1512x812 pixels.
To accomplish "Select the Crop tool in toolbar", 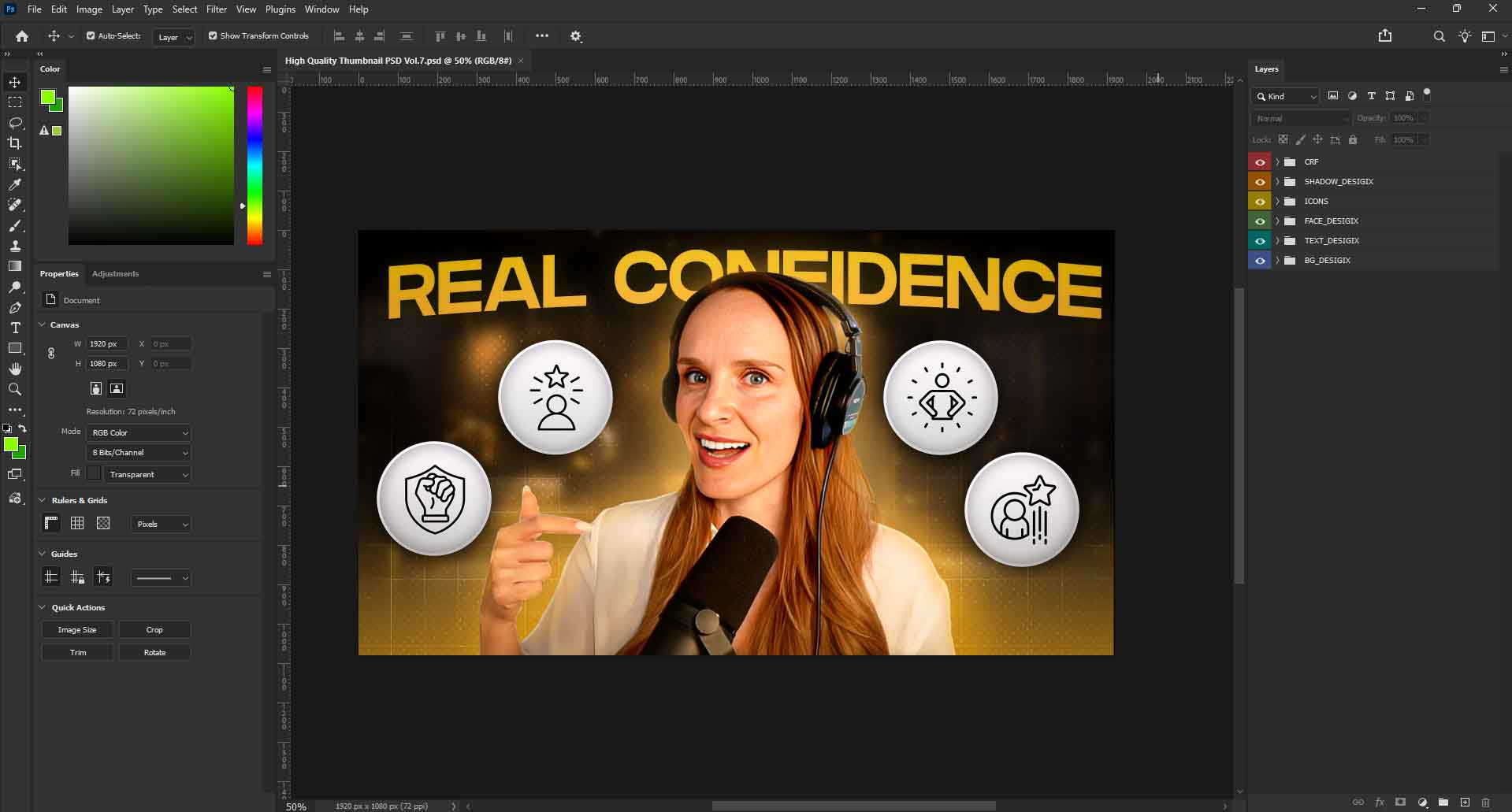I will click(x=15, y=143).
